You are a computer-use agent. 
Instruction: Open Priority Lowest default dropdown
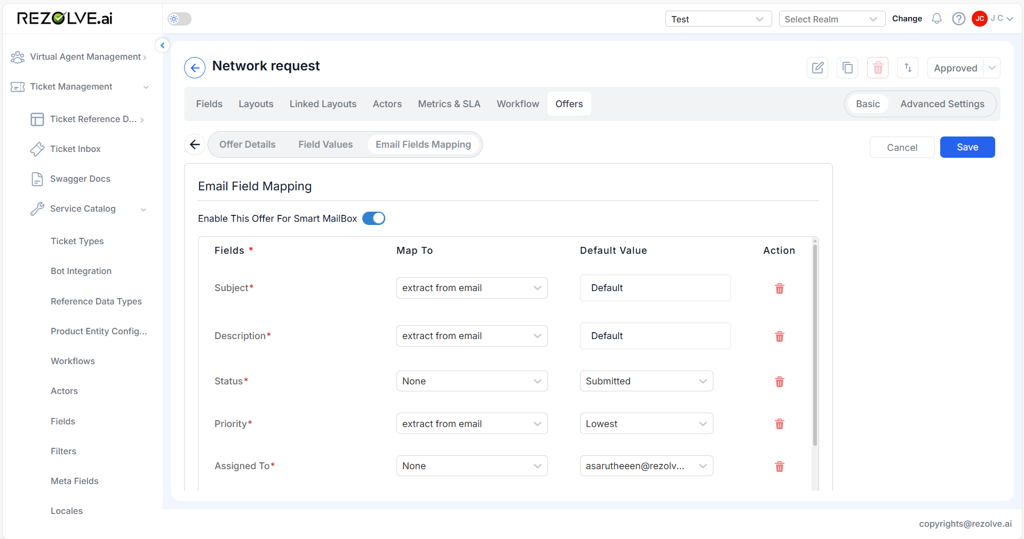coord(647,423)
